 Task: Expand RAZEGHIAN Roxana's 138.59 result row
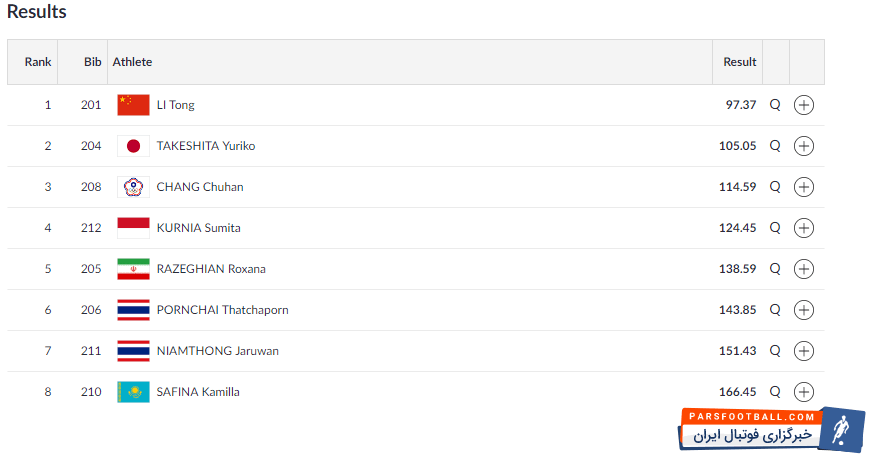click(803, 269)
